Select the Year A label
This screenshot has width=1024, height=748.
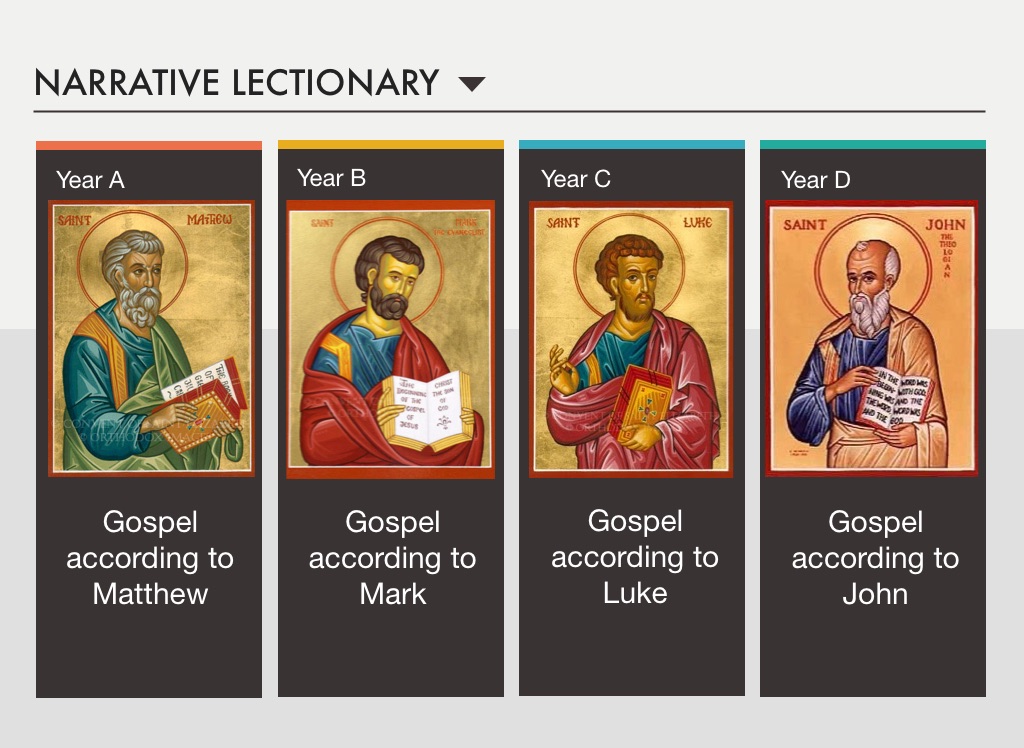[90, 180]
